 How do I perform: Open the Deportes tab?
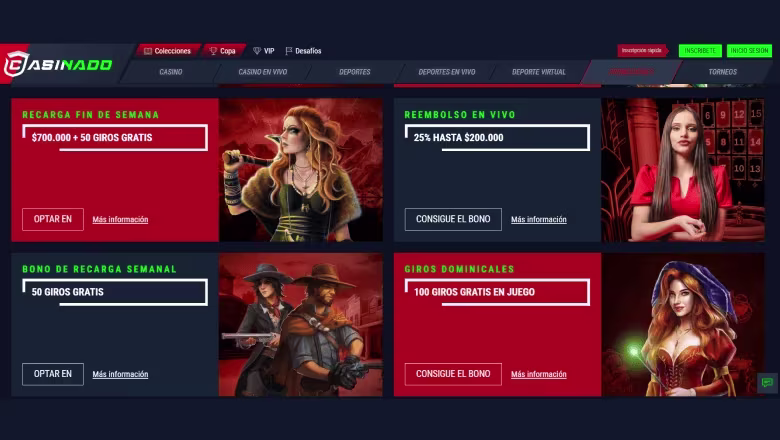(x=355, y=72)
